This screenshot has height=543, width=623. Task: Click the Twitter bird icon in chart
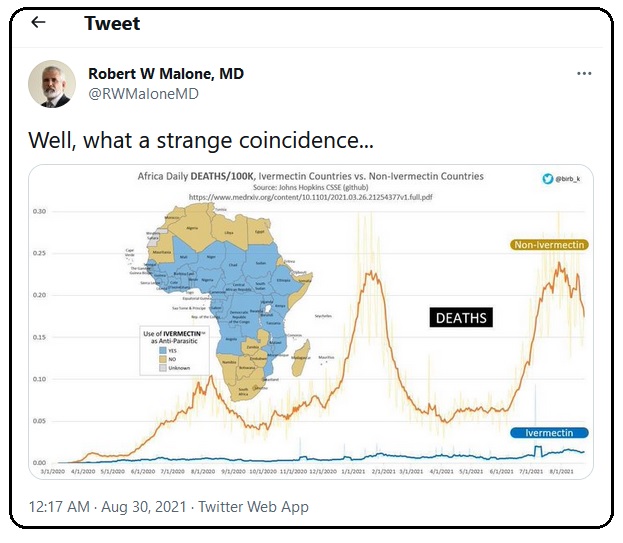pos(547,179)
